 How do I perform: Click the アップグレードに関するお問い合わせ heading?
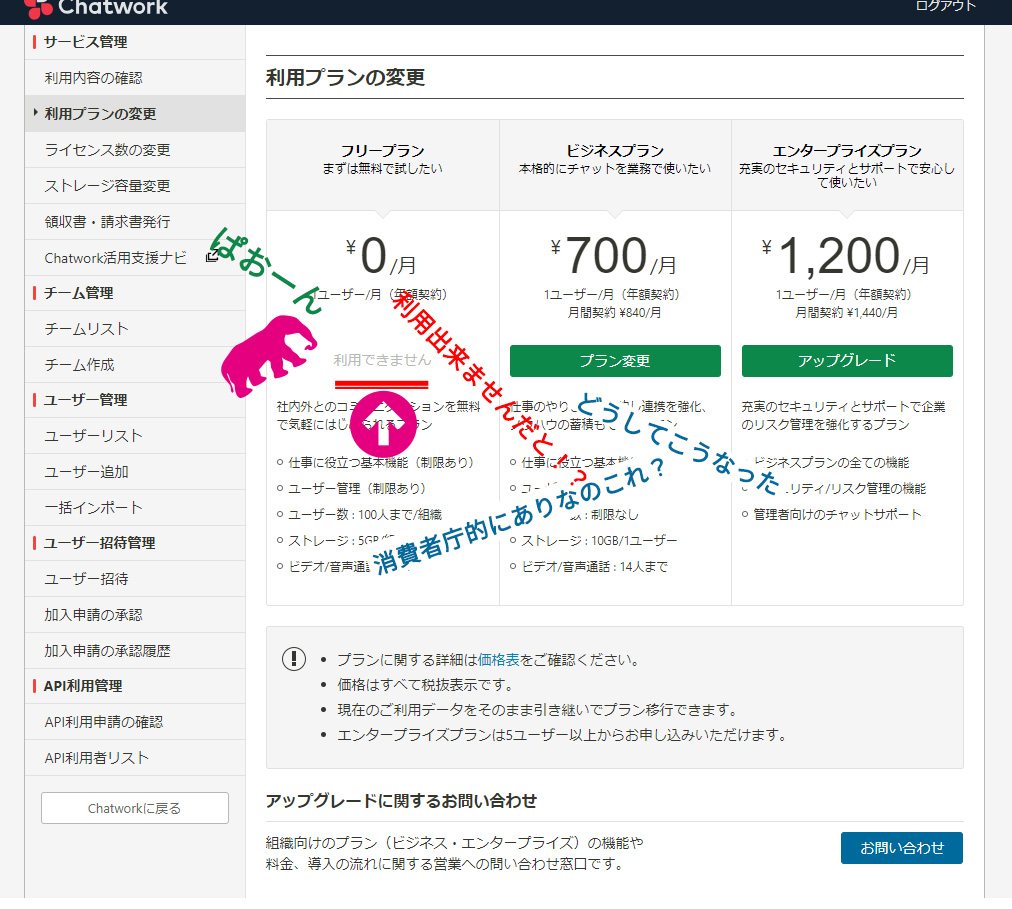coord(401,801)
